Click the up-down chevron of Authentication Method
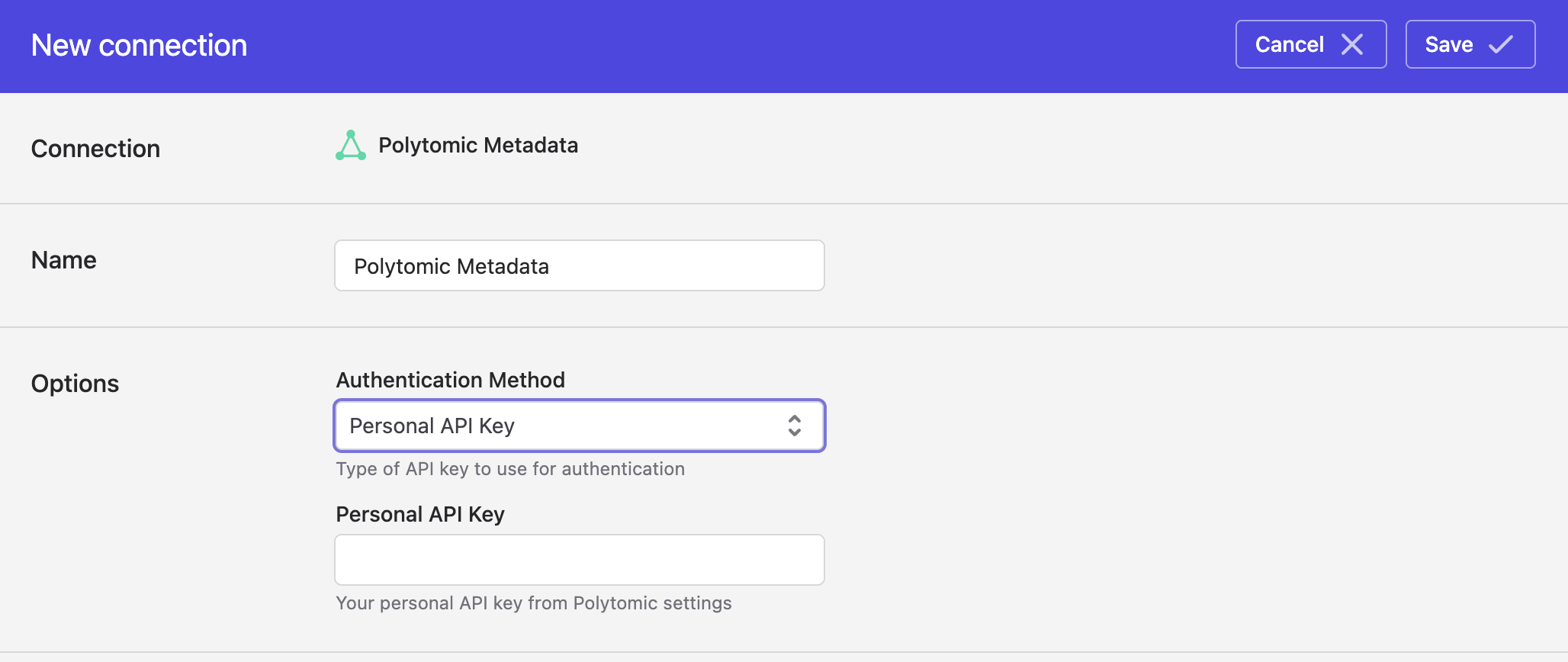This screenshot has height=662, width=1568. point(795,426)
